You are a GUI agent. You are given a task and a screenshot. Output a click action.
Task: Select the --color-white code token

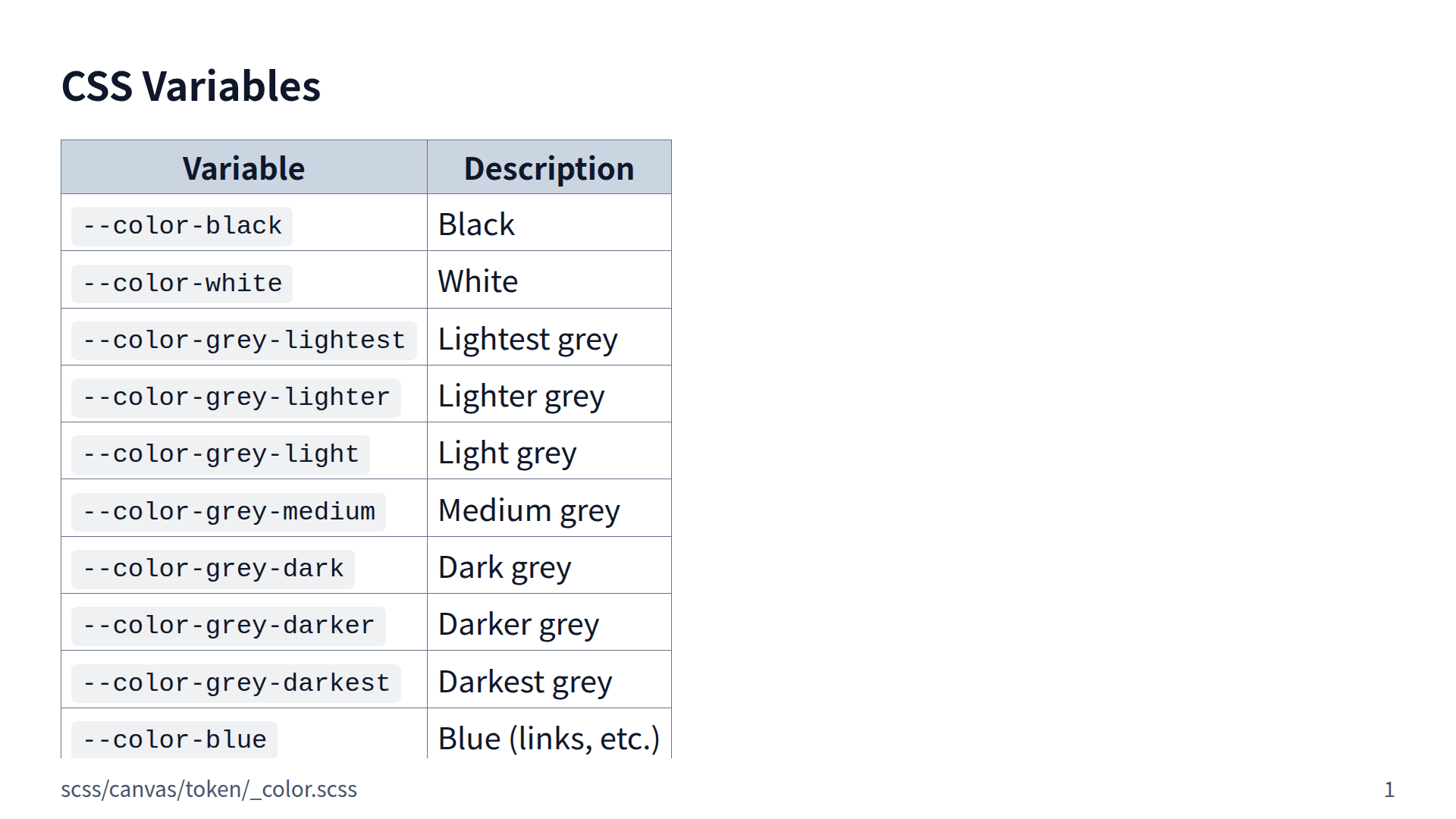182,284
